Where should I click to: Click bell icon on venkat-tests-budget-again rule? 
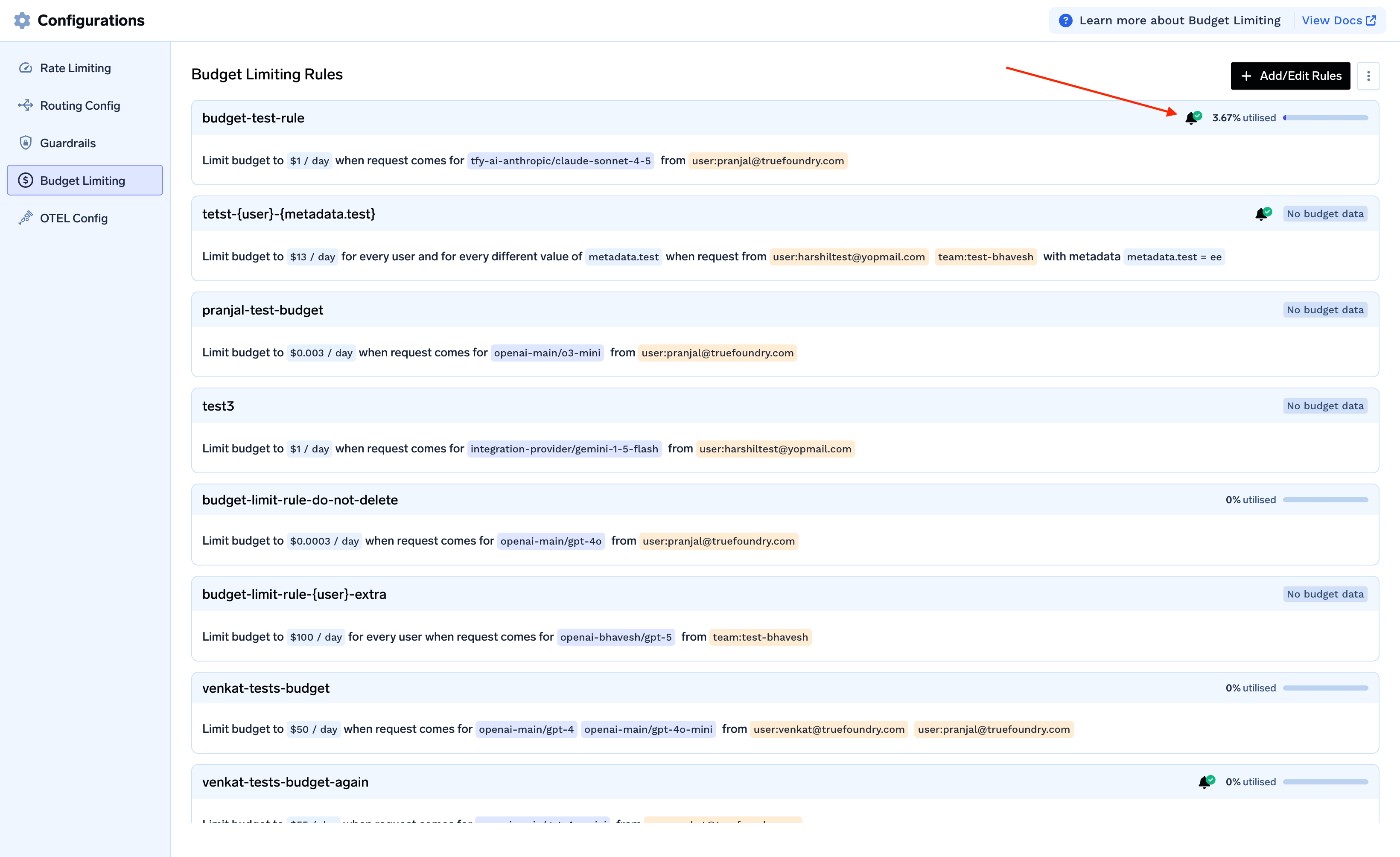1205,782
